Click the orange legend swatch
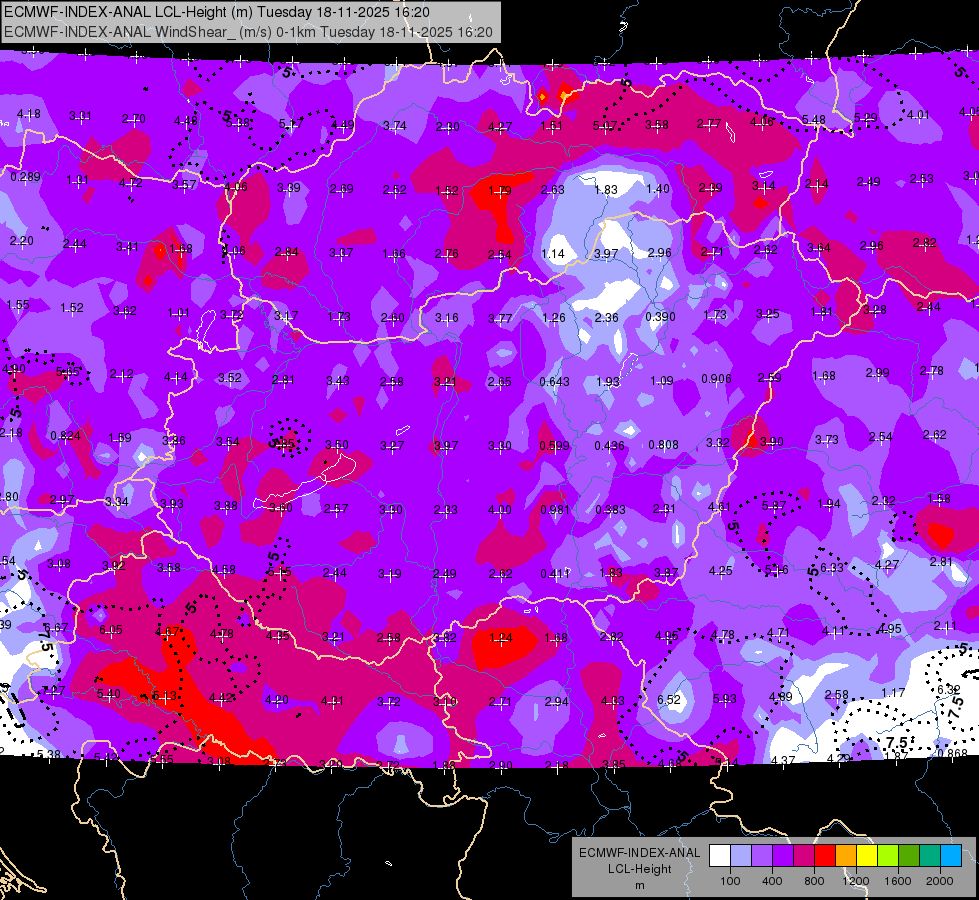The image size is (979, 900). pos(846,855)
